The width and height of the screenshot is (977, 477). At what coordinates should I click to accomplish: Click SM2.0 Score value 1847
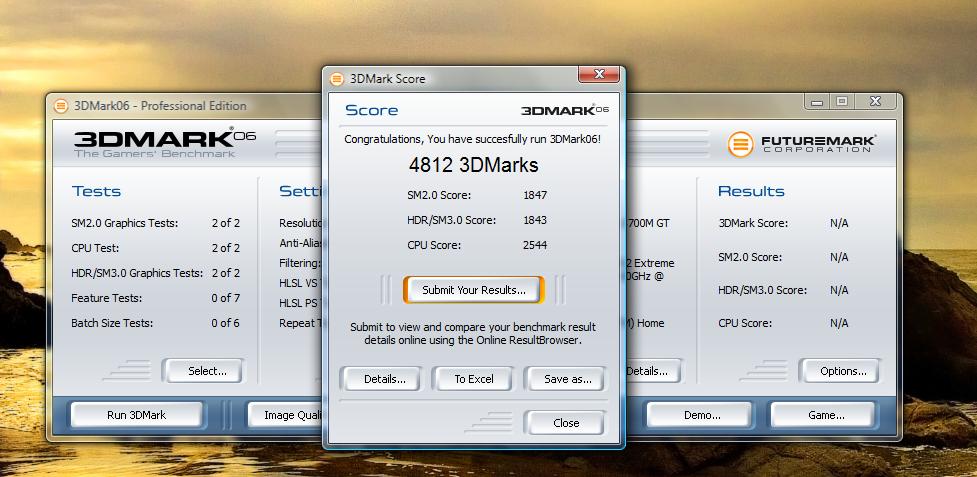click(x=535, y=195)
